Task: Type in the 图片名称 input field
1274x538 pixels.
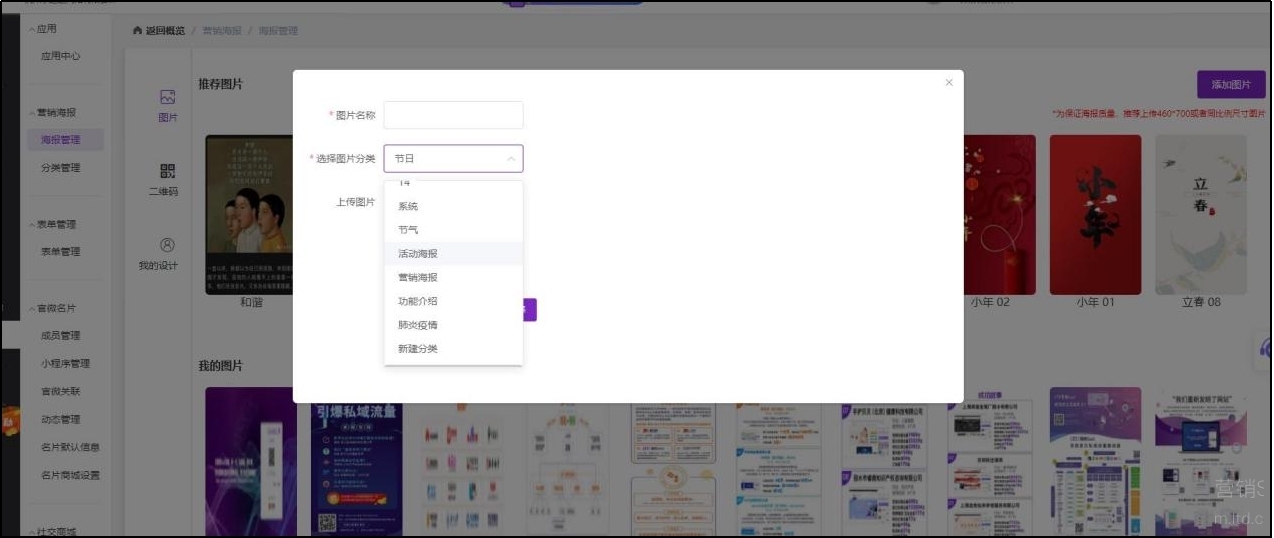Action: point(453,115)
